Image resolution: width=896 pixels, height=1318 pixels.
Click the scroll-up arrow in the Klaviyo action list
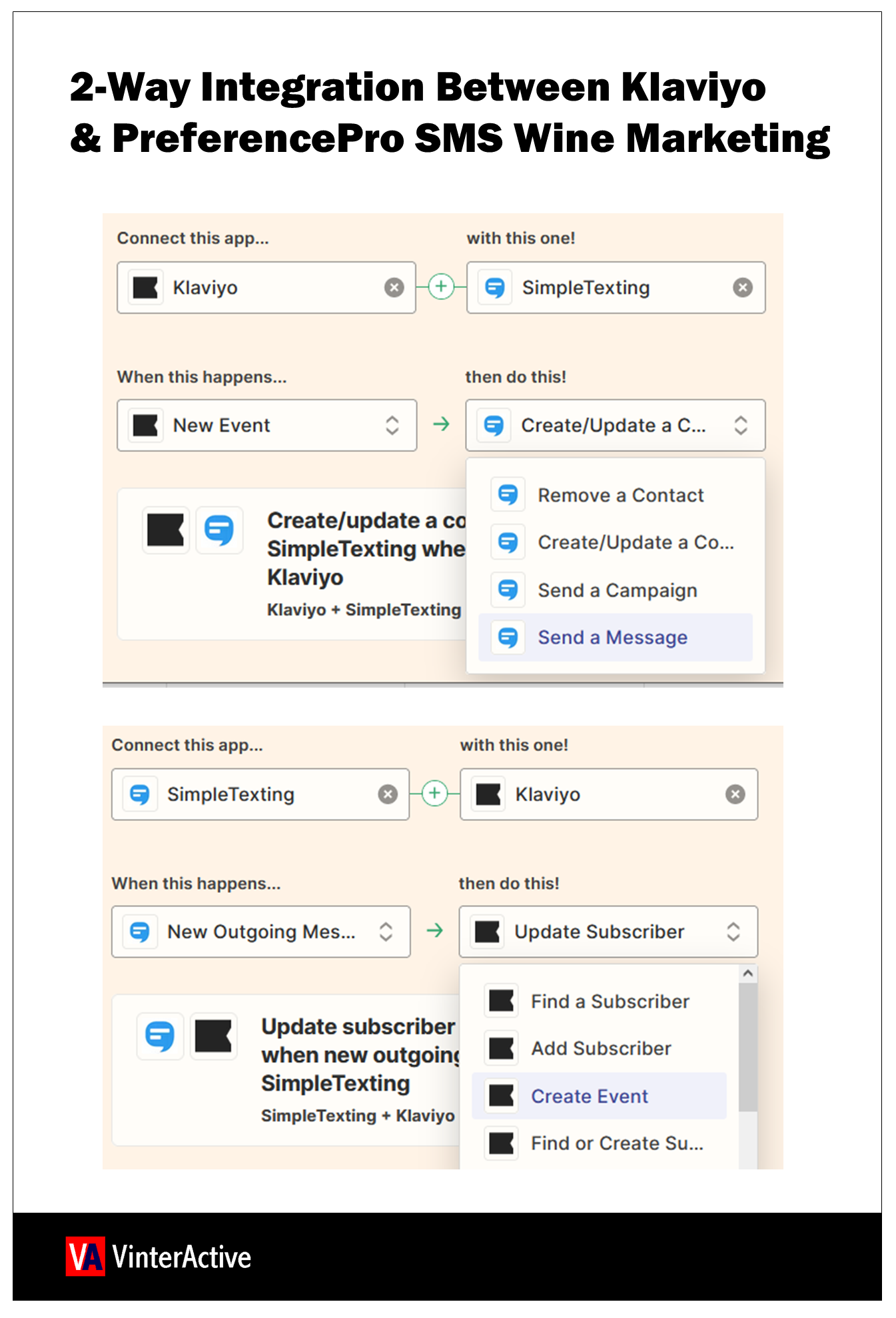point(748,974)
